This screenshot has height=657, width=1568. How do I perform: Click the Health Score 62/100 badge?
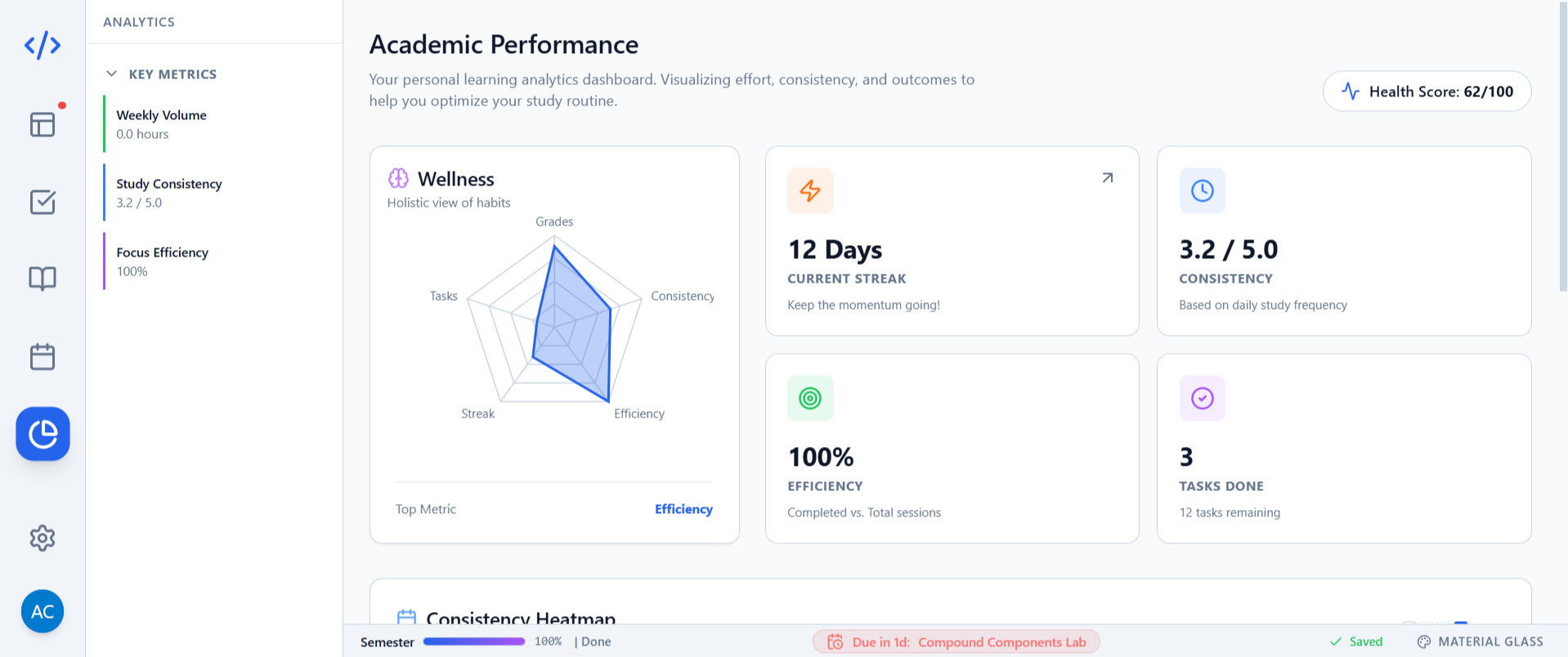click(1427, 92)
